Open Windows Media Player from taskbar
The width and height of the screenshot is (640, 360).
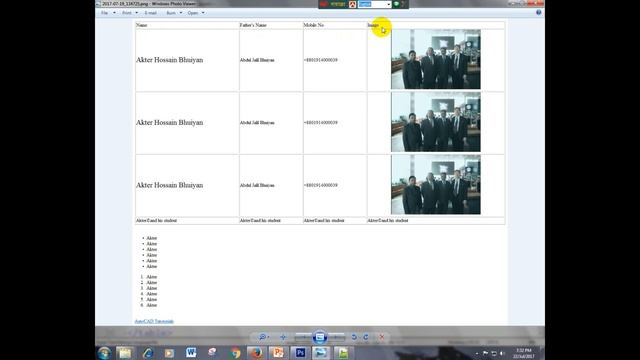click(x=169, y=353)
